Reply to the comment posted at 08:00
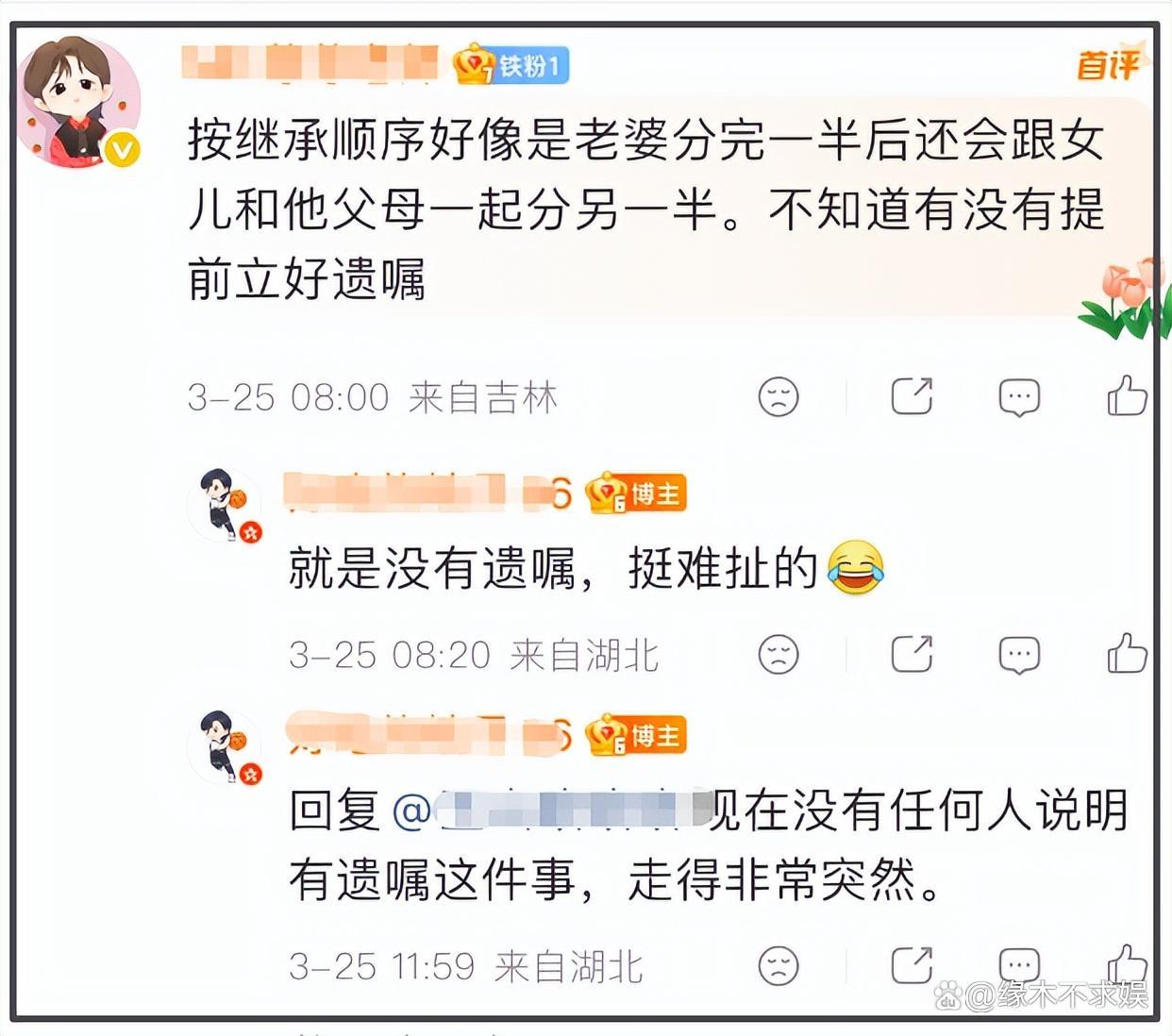The width and height of the screenshot is (1172, 1036). point(1019,397)
